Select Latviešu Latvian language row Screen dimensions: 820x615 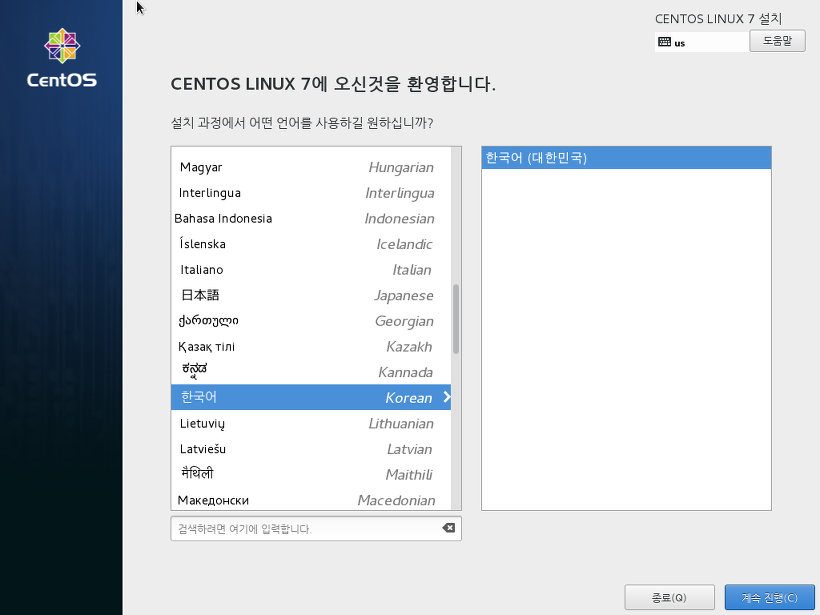(311, 449)
